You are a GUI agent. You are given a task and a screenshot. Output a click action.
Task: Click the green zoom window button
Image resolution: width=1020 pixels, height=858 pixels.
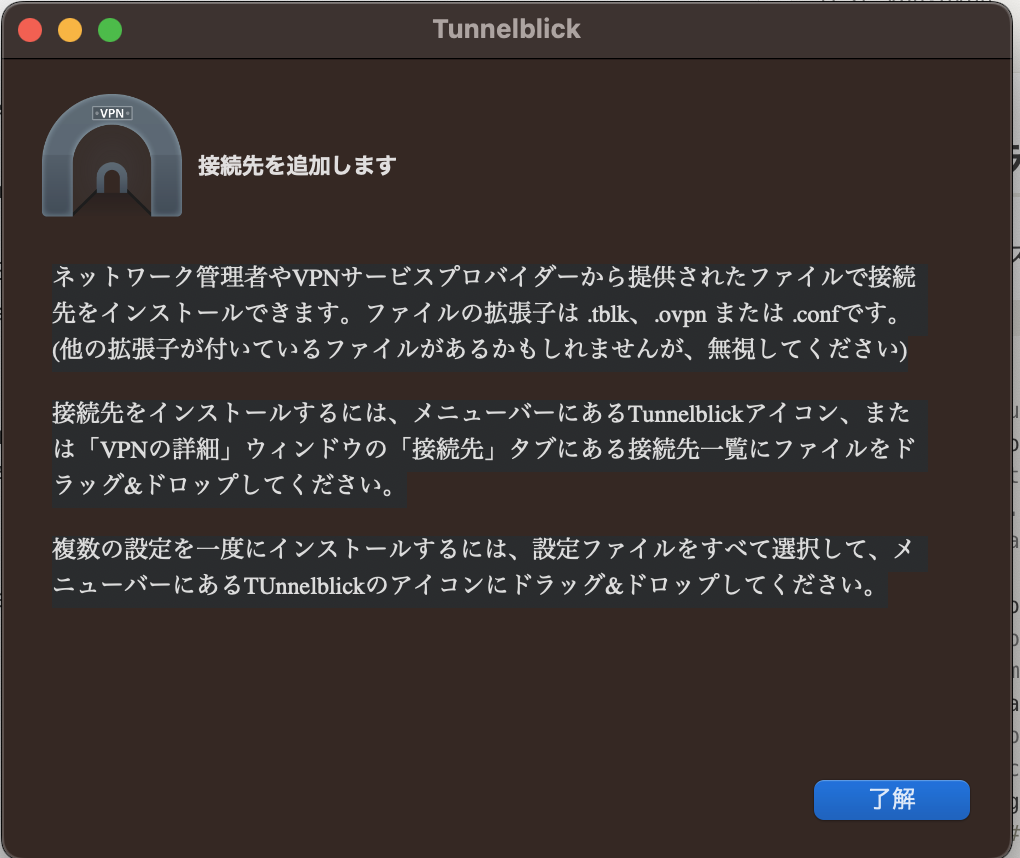pos(110,30)
